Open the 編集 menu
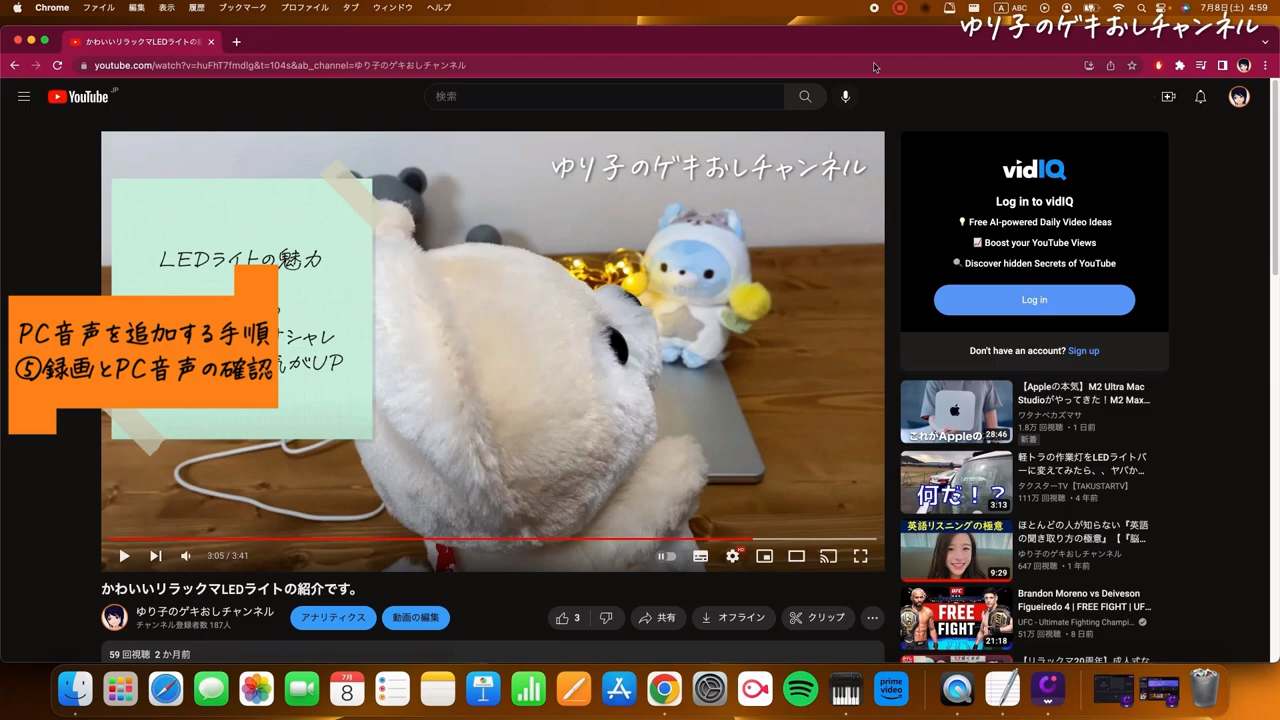The image size is (1280, 720). (x=137, y=8)
